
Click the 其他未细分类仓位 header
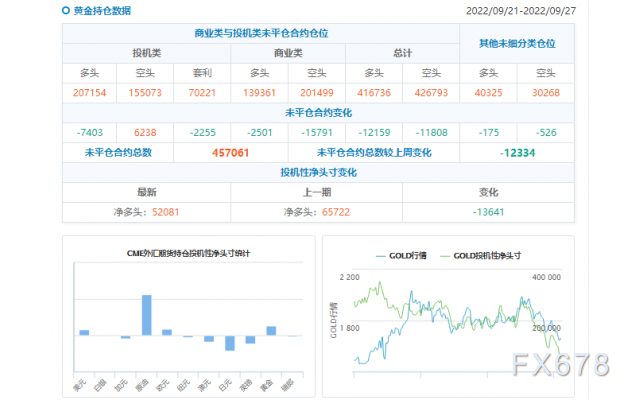coord(517,44)
